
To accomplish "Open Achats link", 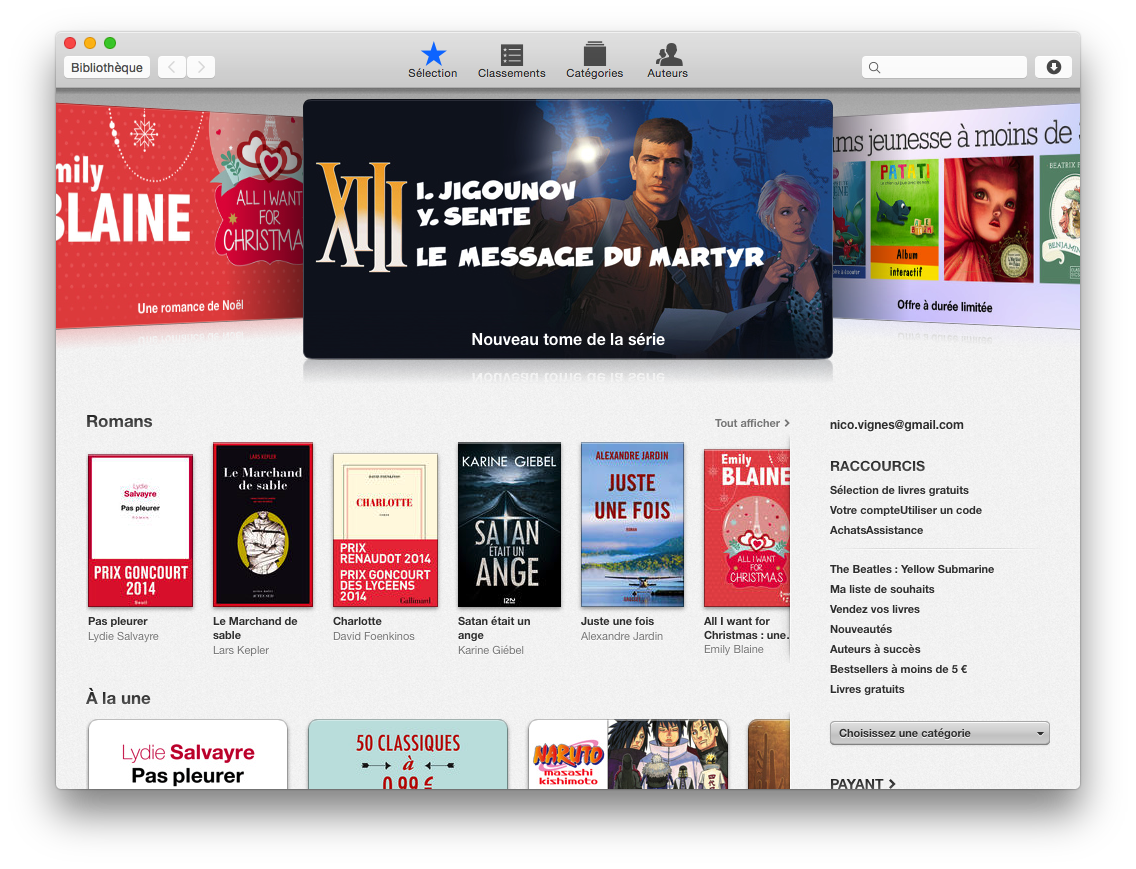I will 847,530.
